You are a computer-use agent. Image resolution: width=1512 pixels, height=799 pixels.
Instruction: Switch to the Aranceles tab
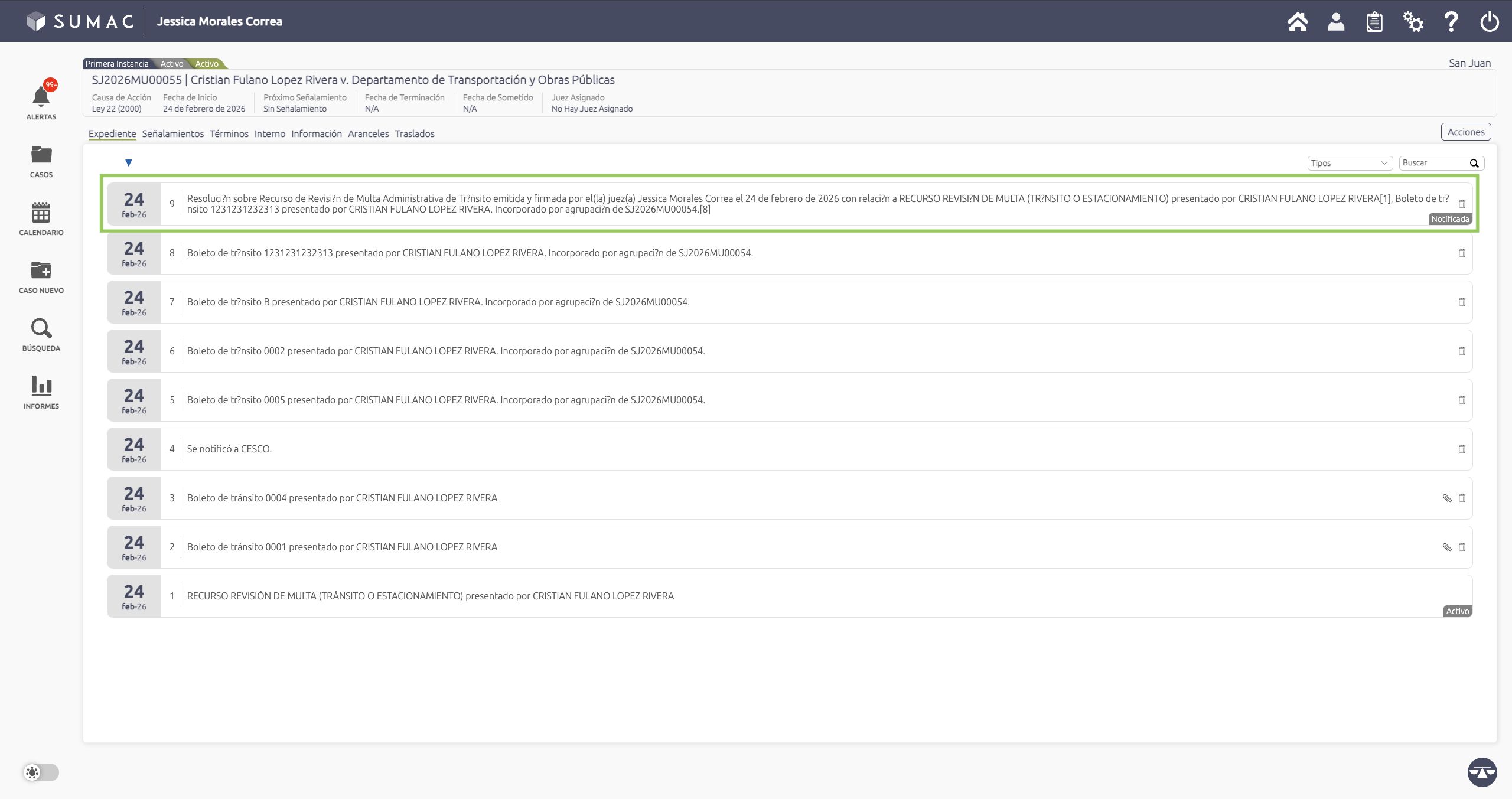tap(368, 134)
